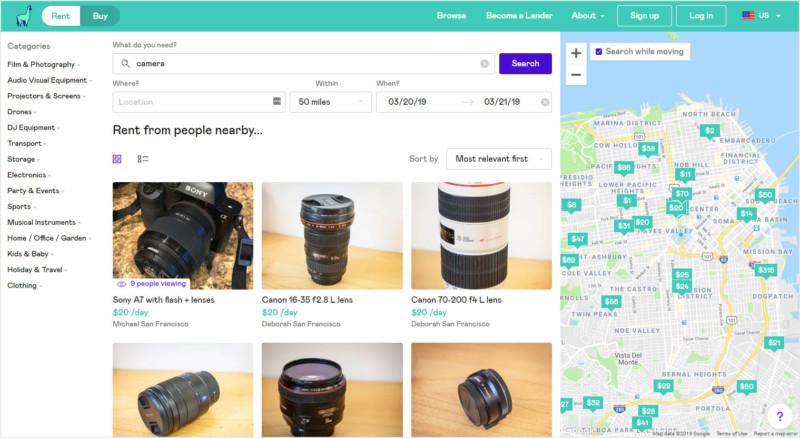
Task: Expand the Drones category
Action: tap(22, 112)
